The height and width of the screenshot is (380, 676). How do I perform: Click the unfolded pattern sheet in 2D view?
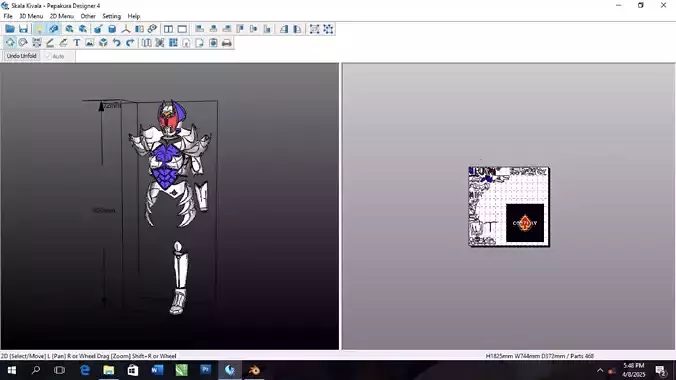coord(509,207)
